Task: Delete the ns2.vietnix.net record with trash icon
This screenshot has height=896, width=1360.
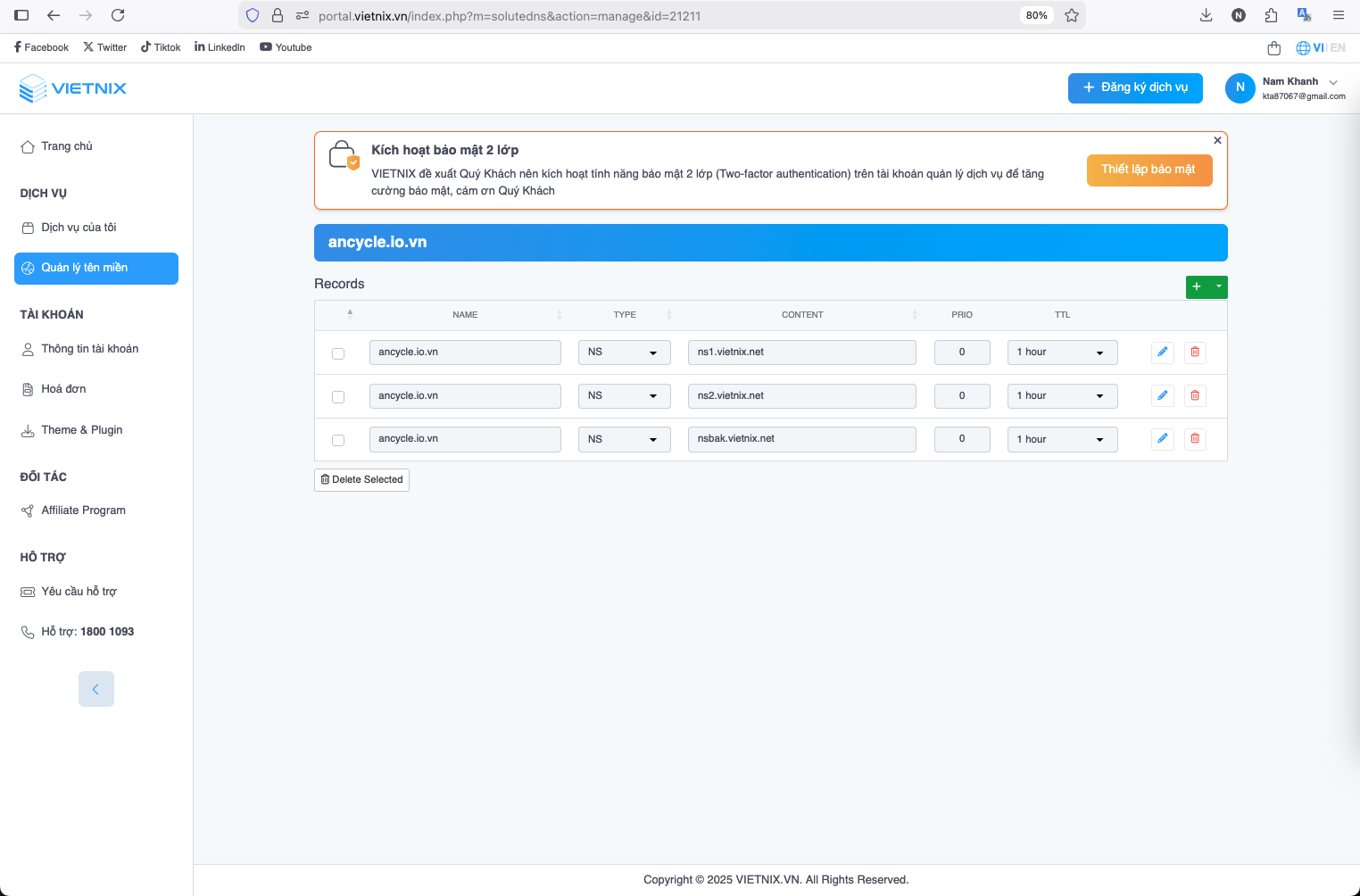Action: click(x=1195, y=395)
